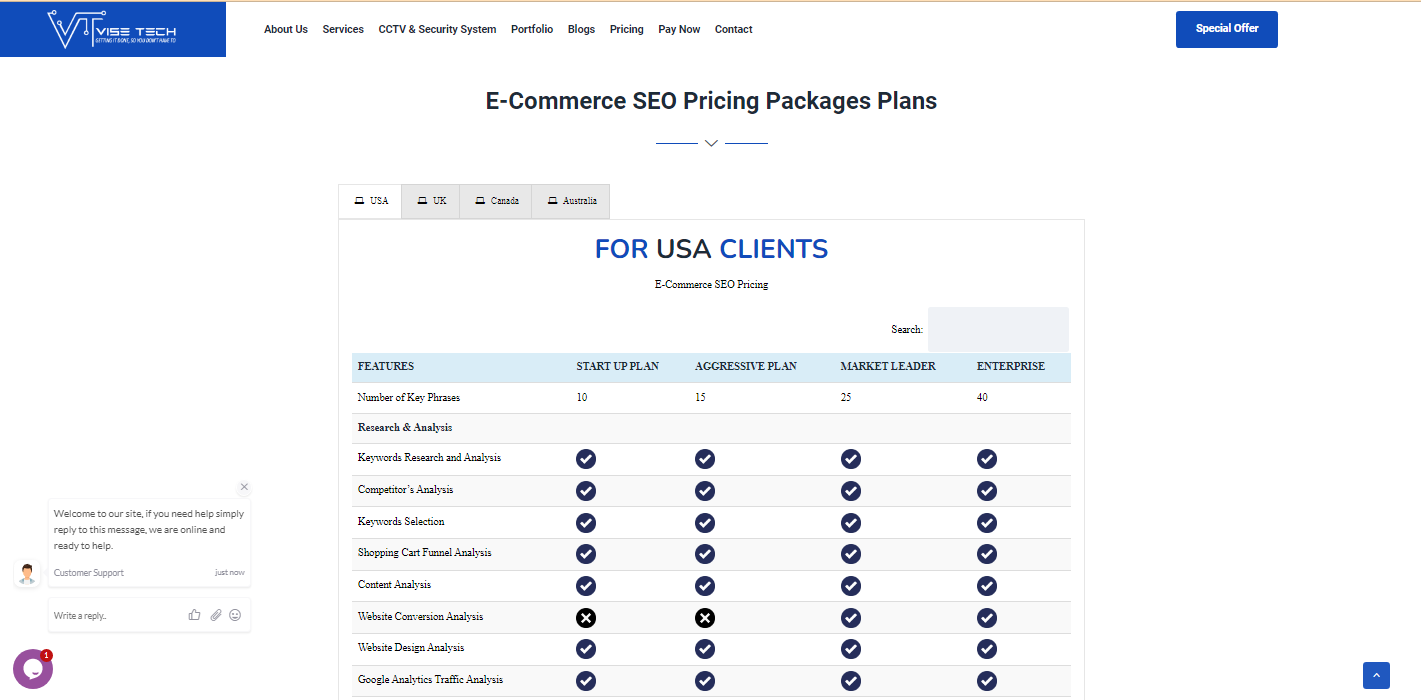1421x700 pixels.
Task: Open the Contact page
Action: [x=733, y=29]
